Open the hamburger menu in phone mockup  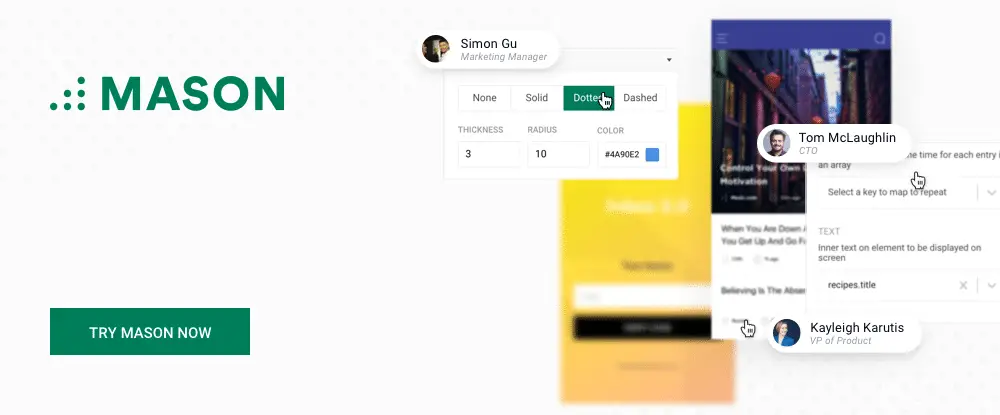(x=722, y=39)
